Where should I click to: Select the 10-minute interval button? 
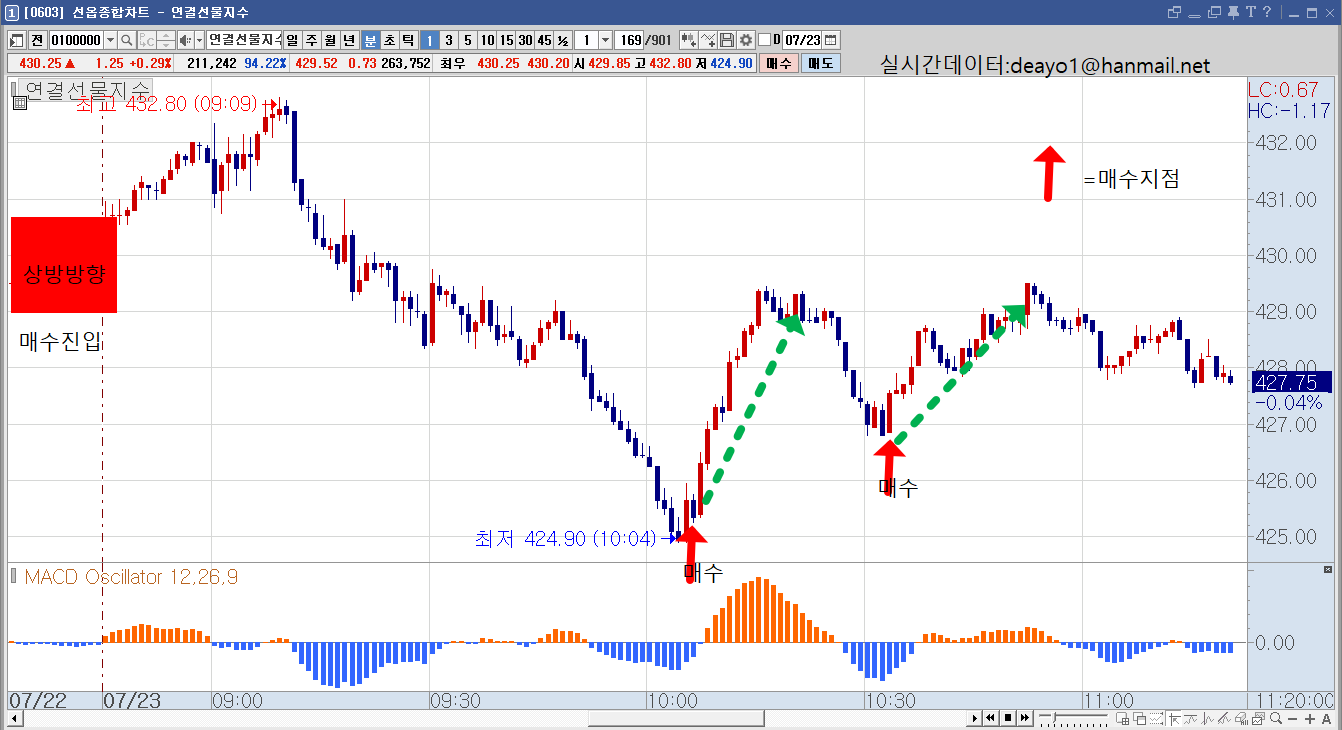[x=487, y=40]
